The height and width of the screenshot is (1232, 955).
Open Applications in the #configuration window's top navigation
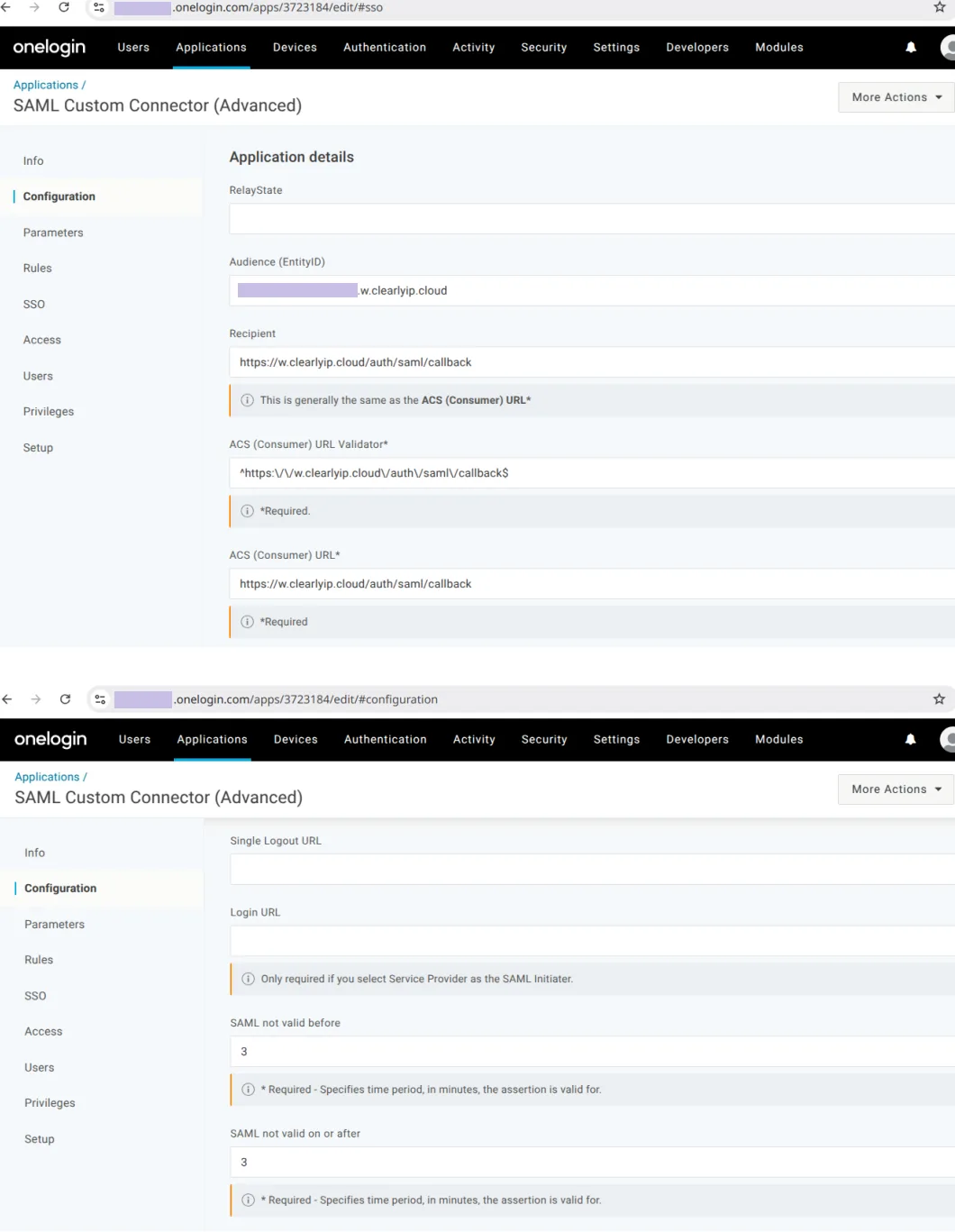pos(213,740)
